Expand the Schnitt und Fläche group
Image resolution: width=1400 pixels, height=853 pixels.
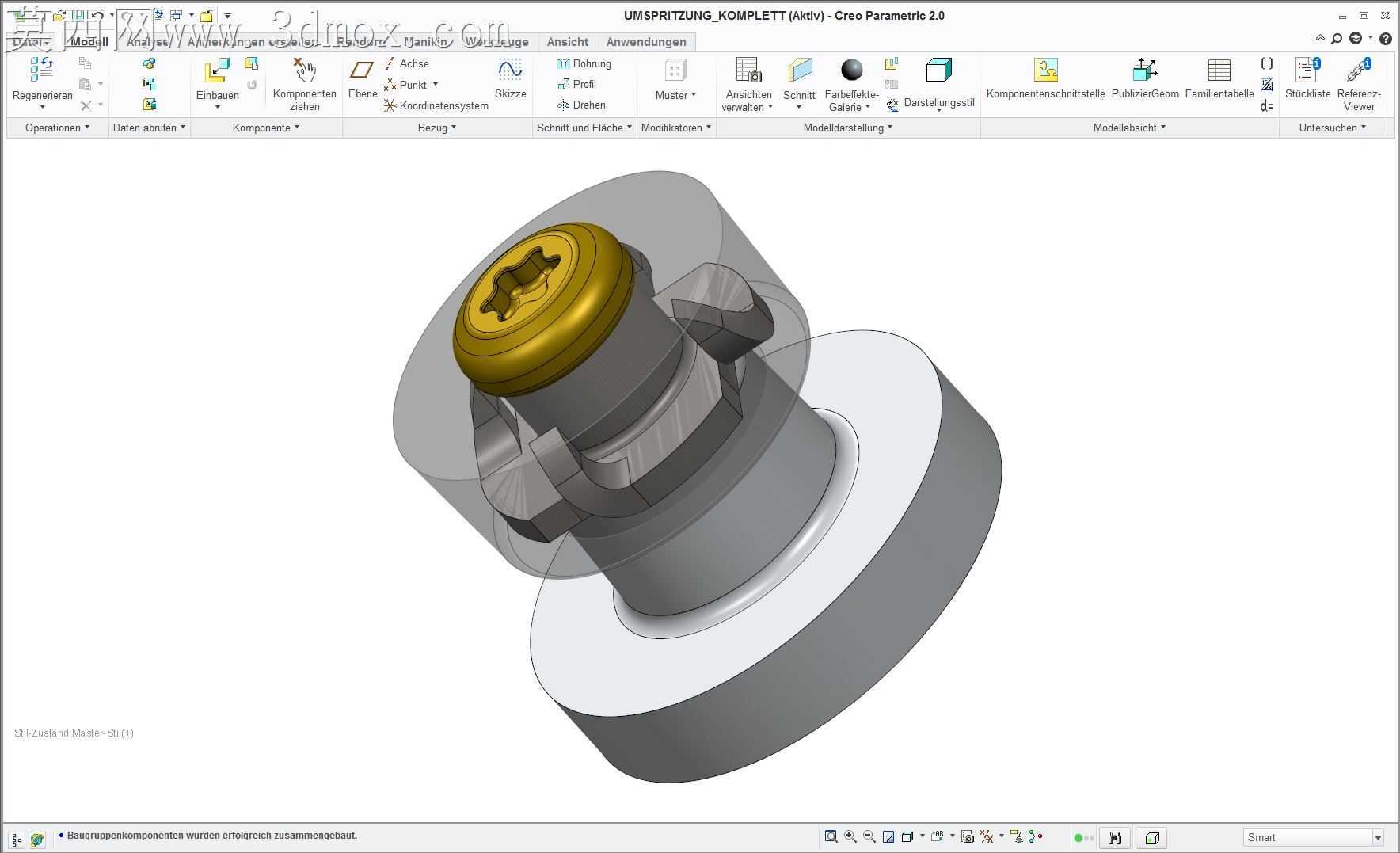tap(584, 128)
